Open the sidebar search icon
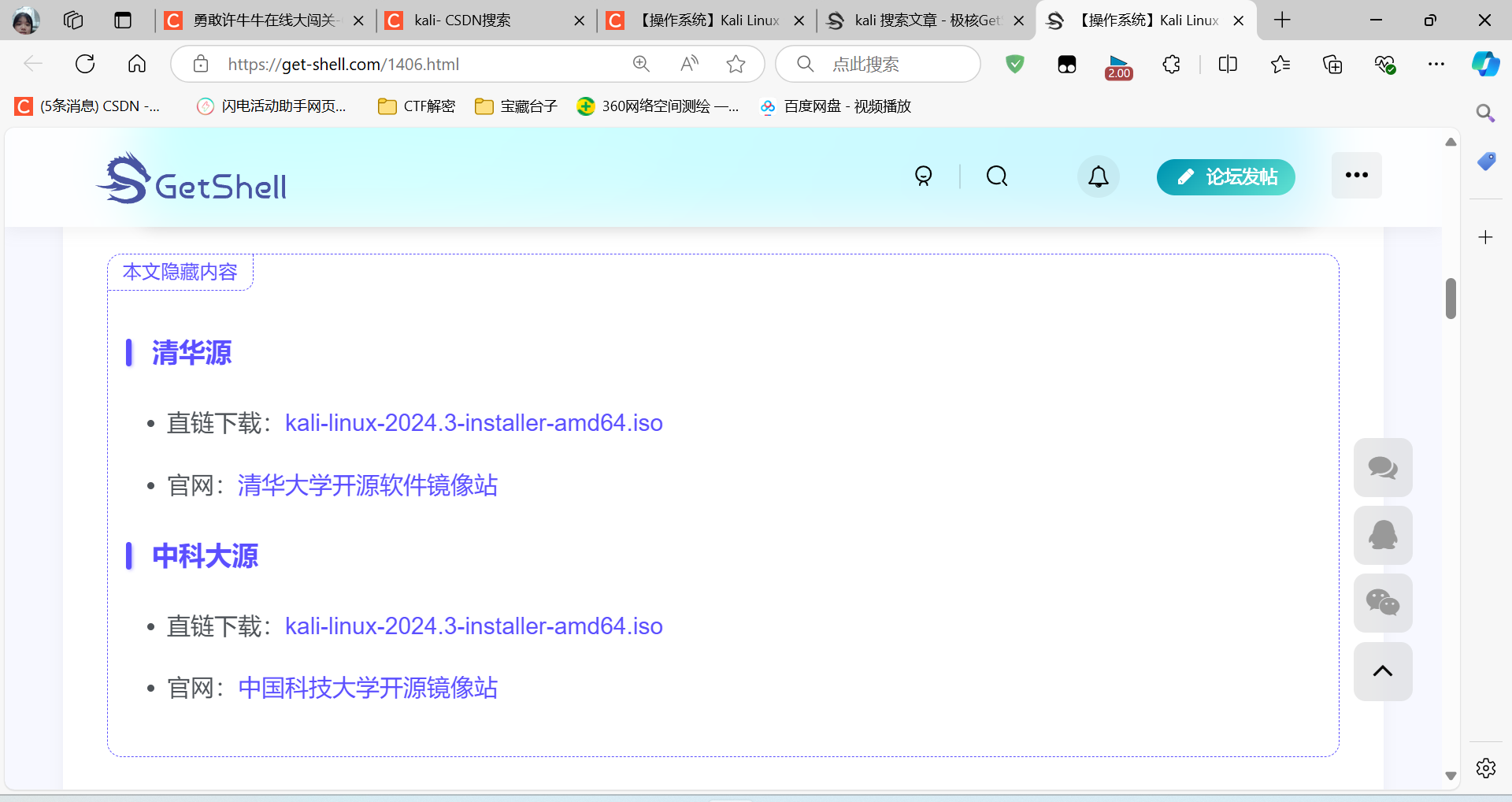Viewport: 1512px width, 802px height. [1485, 113]
